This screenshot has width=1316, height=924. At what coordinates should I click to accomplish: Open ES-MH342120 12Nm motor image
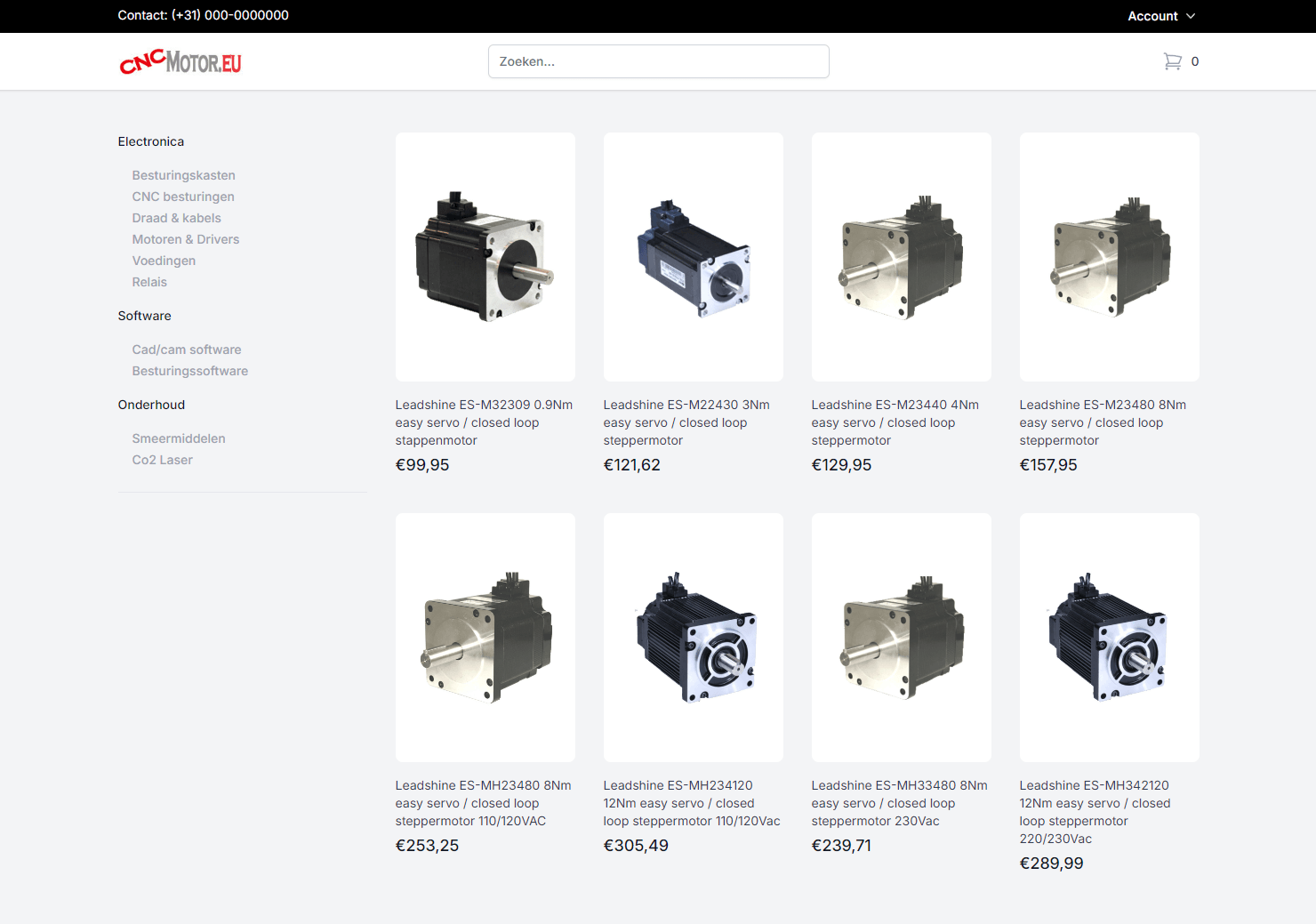pos(1110,638)
